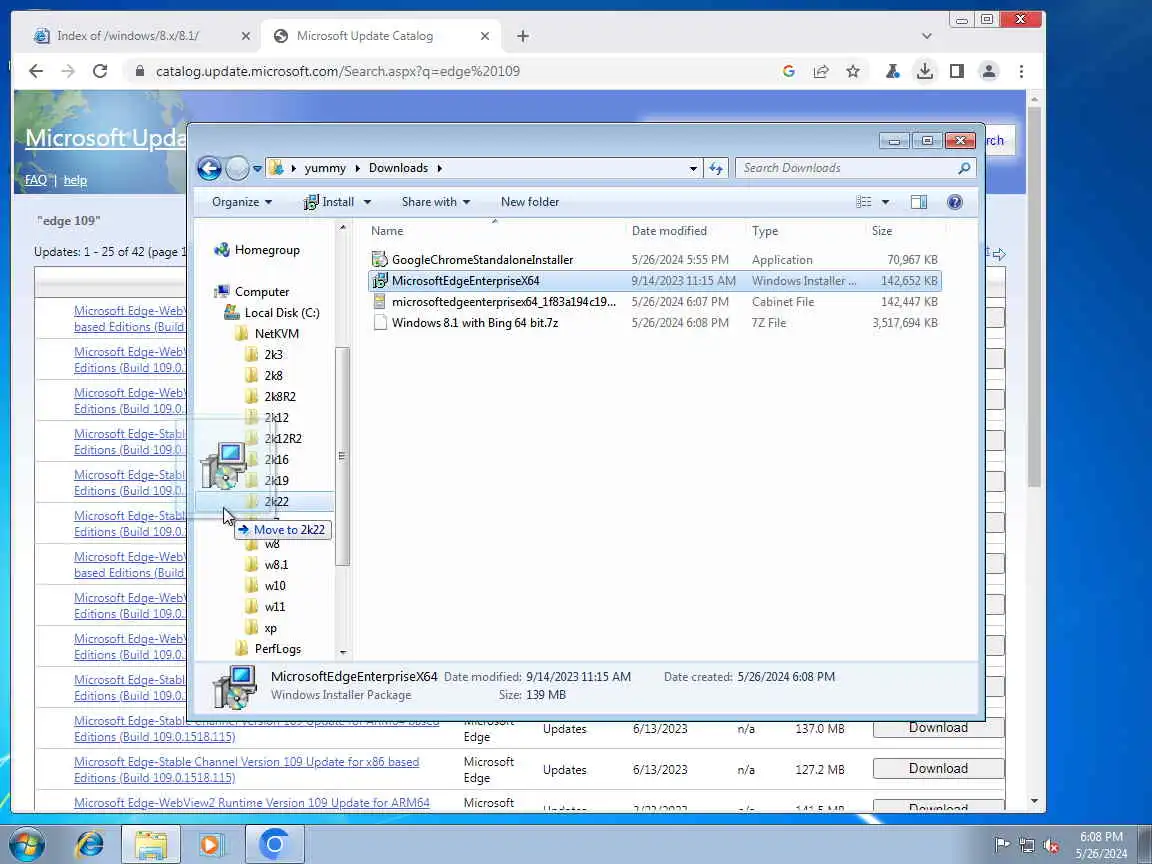1152x864 pixels.
Task: Toggle the preview pane icon
Action: [919, 202]
